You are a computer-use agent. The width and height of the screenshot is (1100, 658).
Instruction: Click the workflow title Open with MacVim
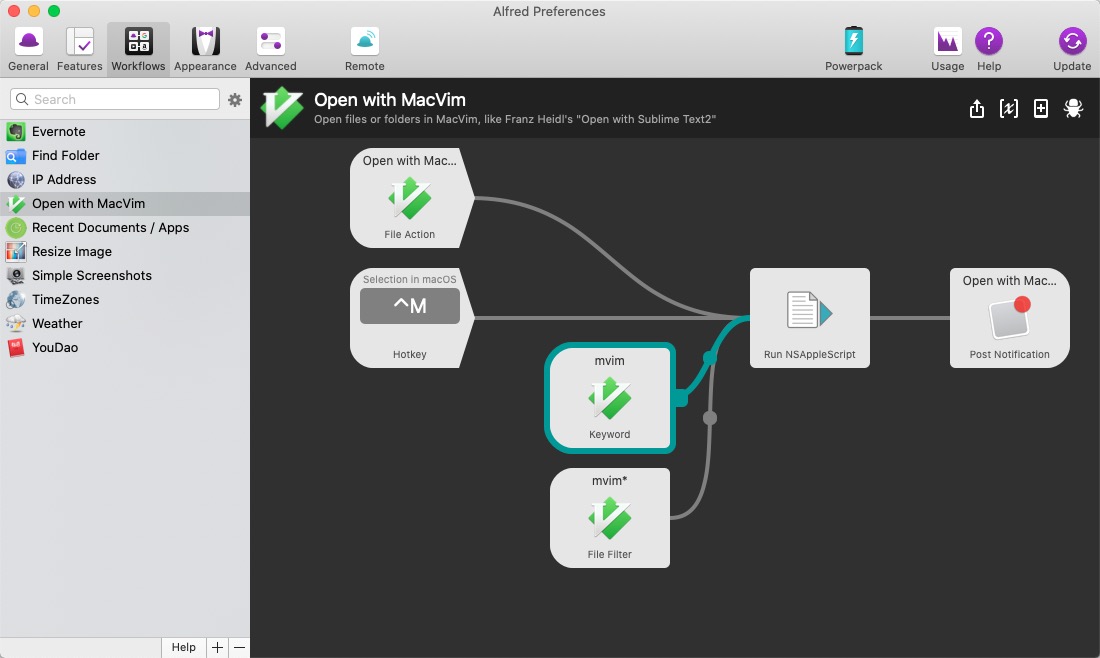(x=389, y=100)
